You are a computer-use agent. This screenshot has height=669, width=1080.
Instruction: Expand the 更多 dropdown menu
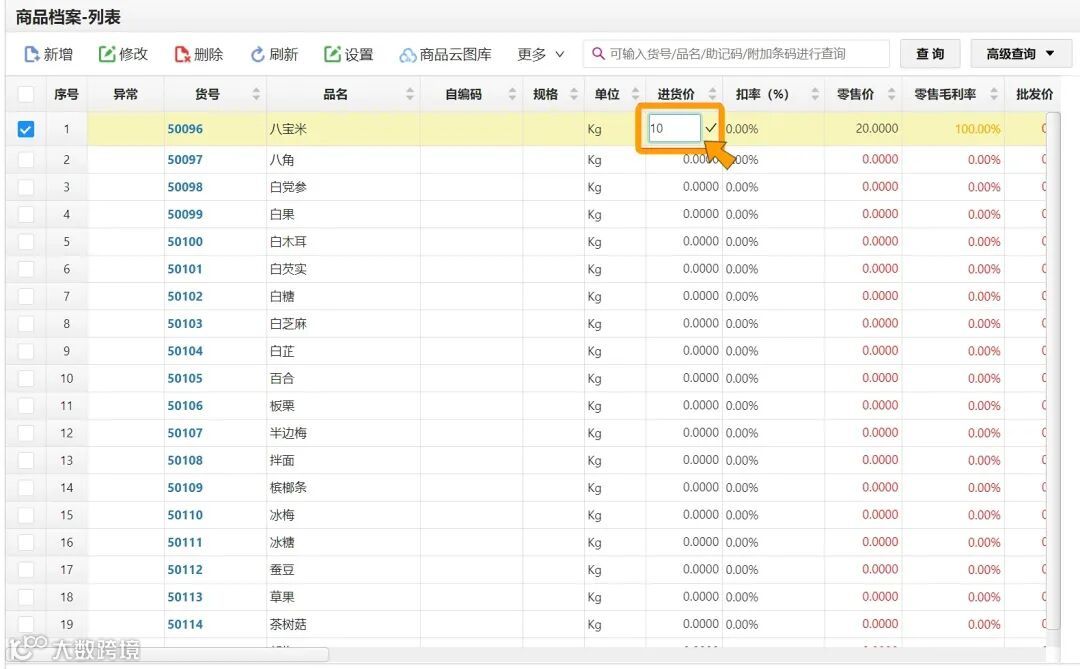pyautogui.click(x=541, y=54)
